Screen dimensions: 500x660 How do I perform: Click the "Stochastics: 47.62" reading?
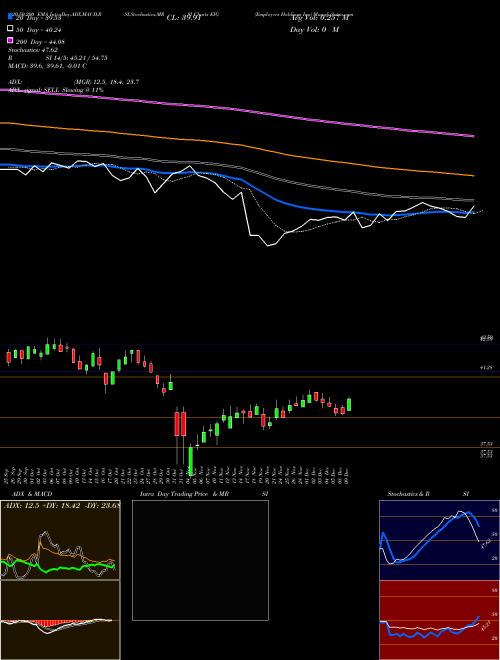pyautogui.click(x=33, y=50)
